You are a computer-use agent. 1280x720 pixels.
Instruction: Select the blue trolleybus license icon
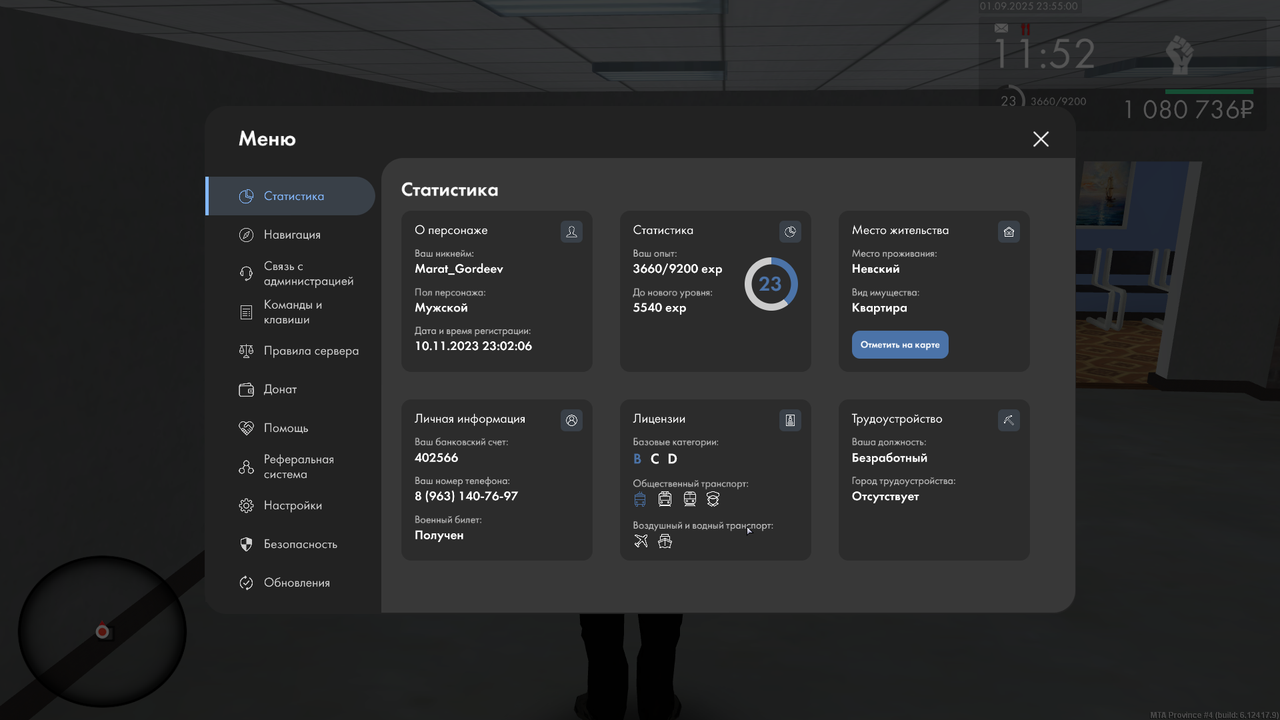(x=640, y=499)
